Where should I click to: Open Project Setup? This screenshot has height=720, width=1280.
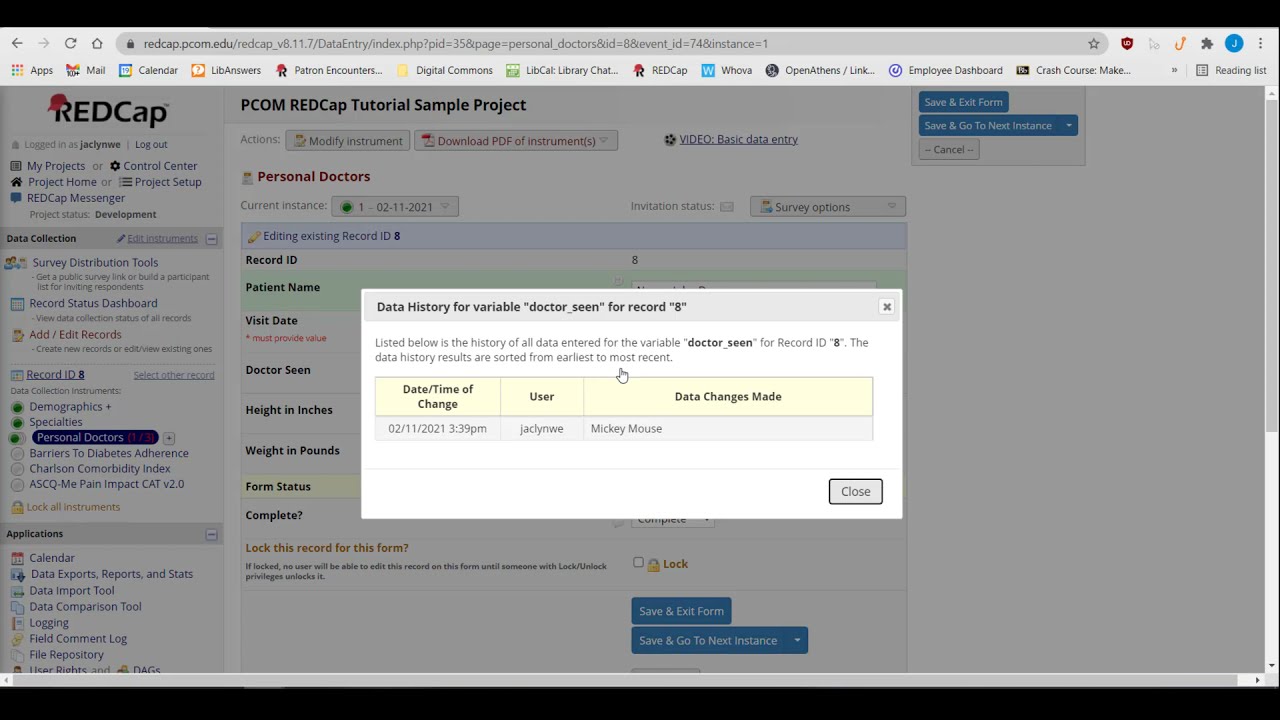point(168,182)
